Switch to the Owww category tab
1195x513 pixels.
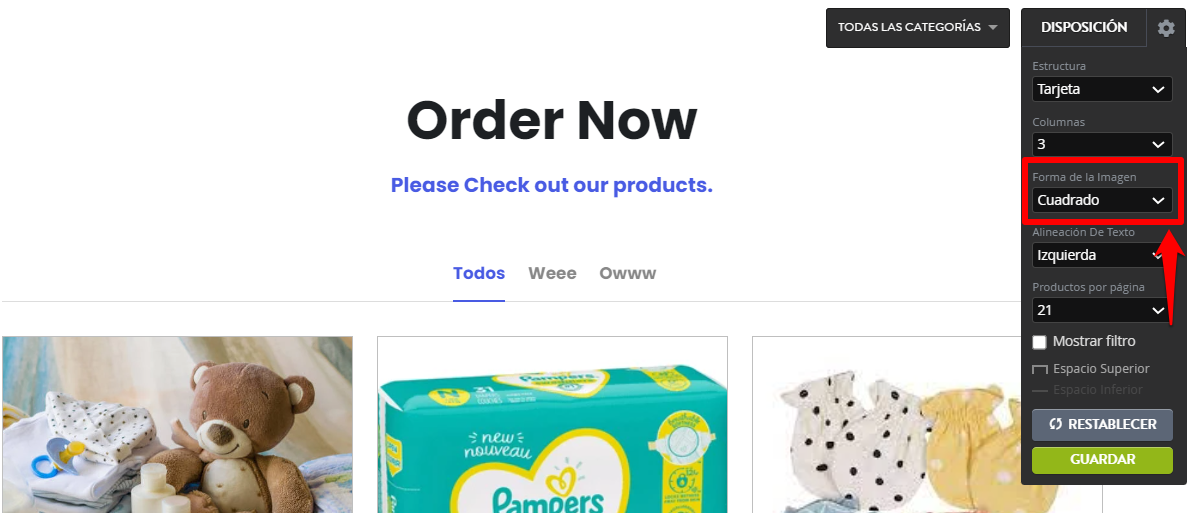pyautogui.click(x=627, y=273)
